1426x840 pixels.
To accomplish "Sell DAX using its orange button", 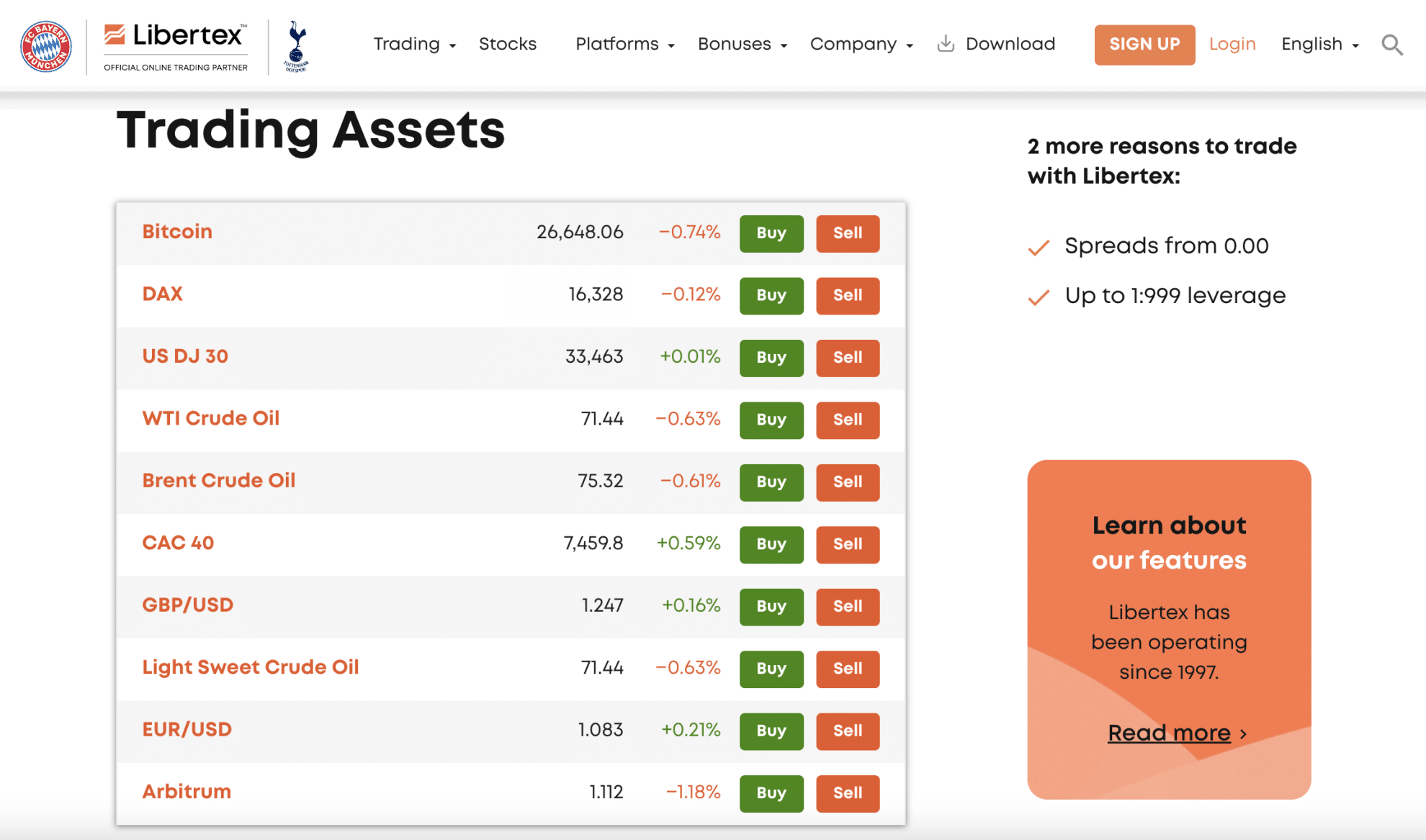I will pyautogui.click(x=847, y=295).
